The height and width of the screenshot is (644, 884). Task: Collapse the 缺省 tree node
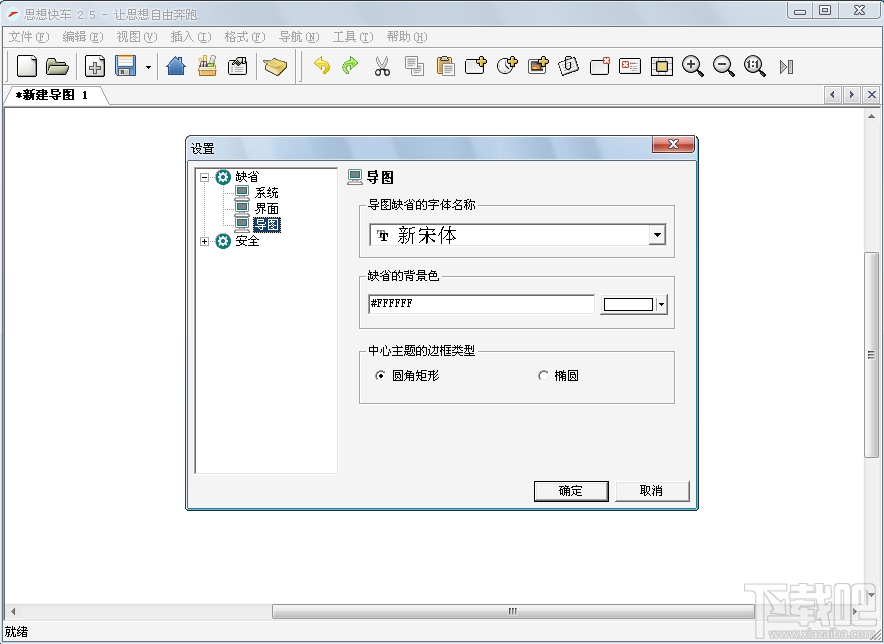[204, 177]
